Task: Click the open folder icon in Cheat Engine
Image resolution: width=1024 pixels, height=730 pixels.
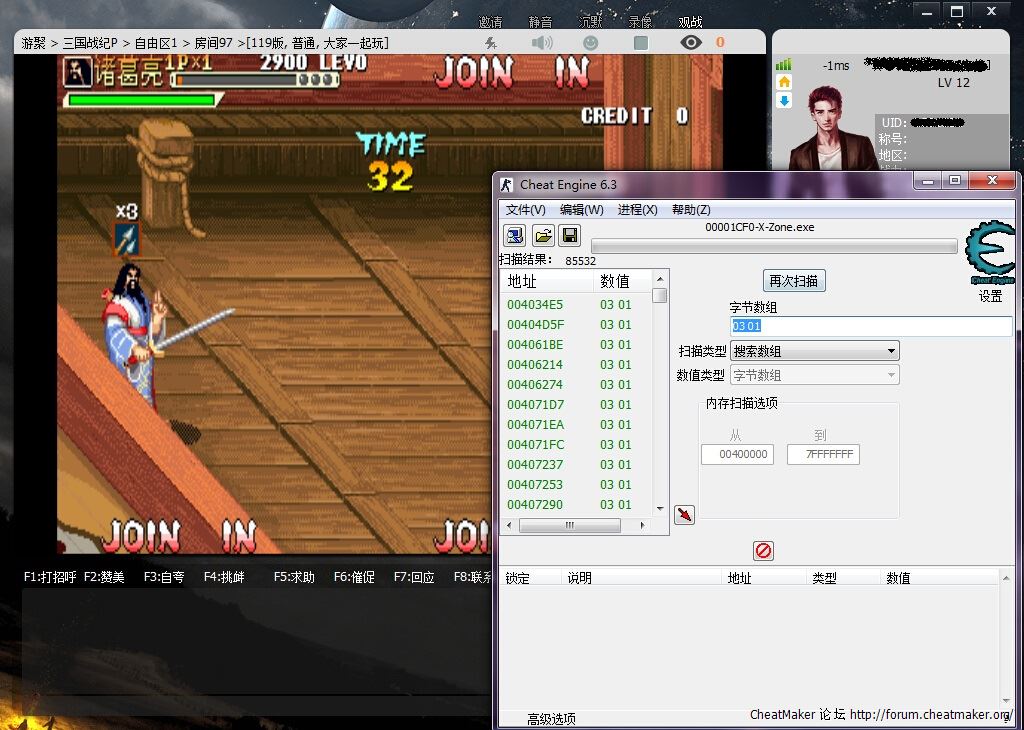Action: (542, 236)
